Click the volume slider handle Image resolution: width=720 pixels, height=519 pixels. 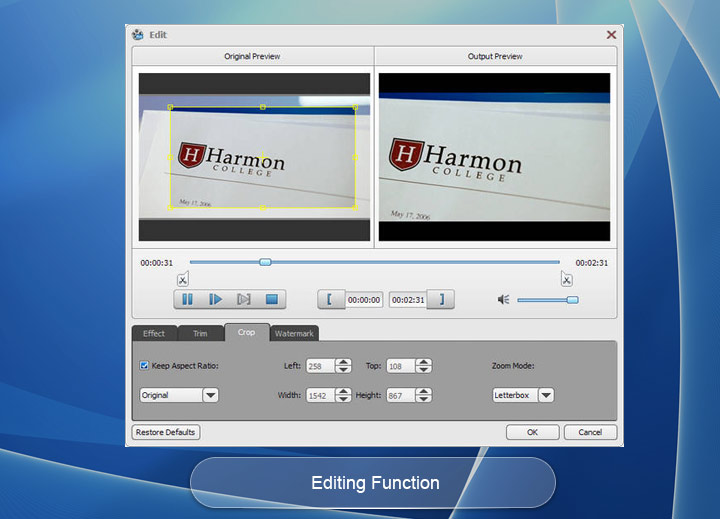[572, 300]
